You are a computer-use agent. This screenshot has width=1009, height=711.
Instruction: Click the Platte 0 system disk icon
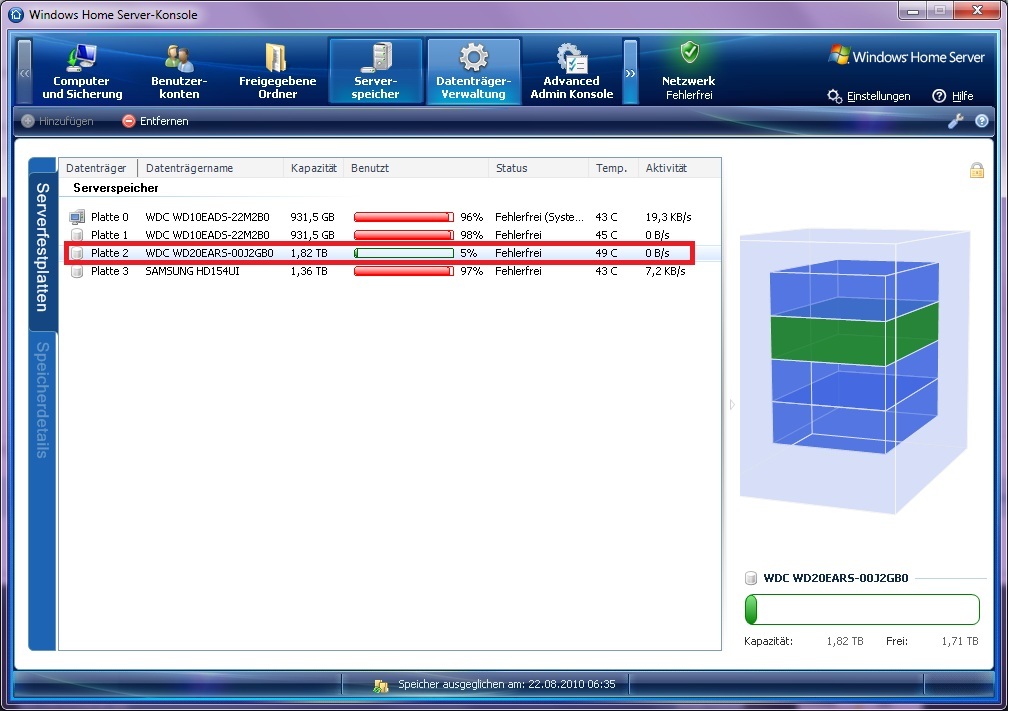(77, 217)
